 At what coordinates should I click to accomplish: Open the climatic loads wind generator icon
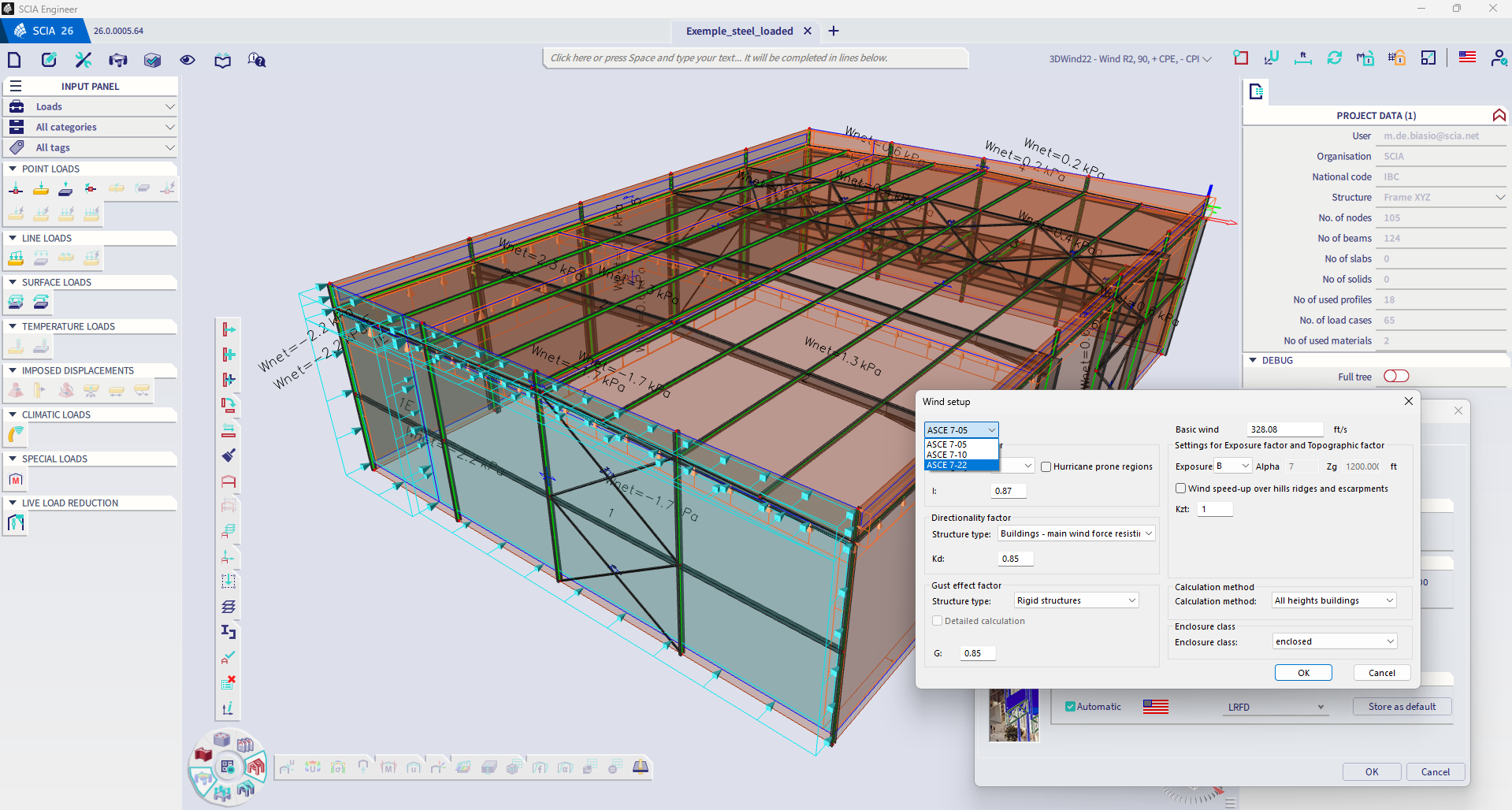[16, 435]
